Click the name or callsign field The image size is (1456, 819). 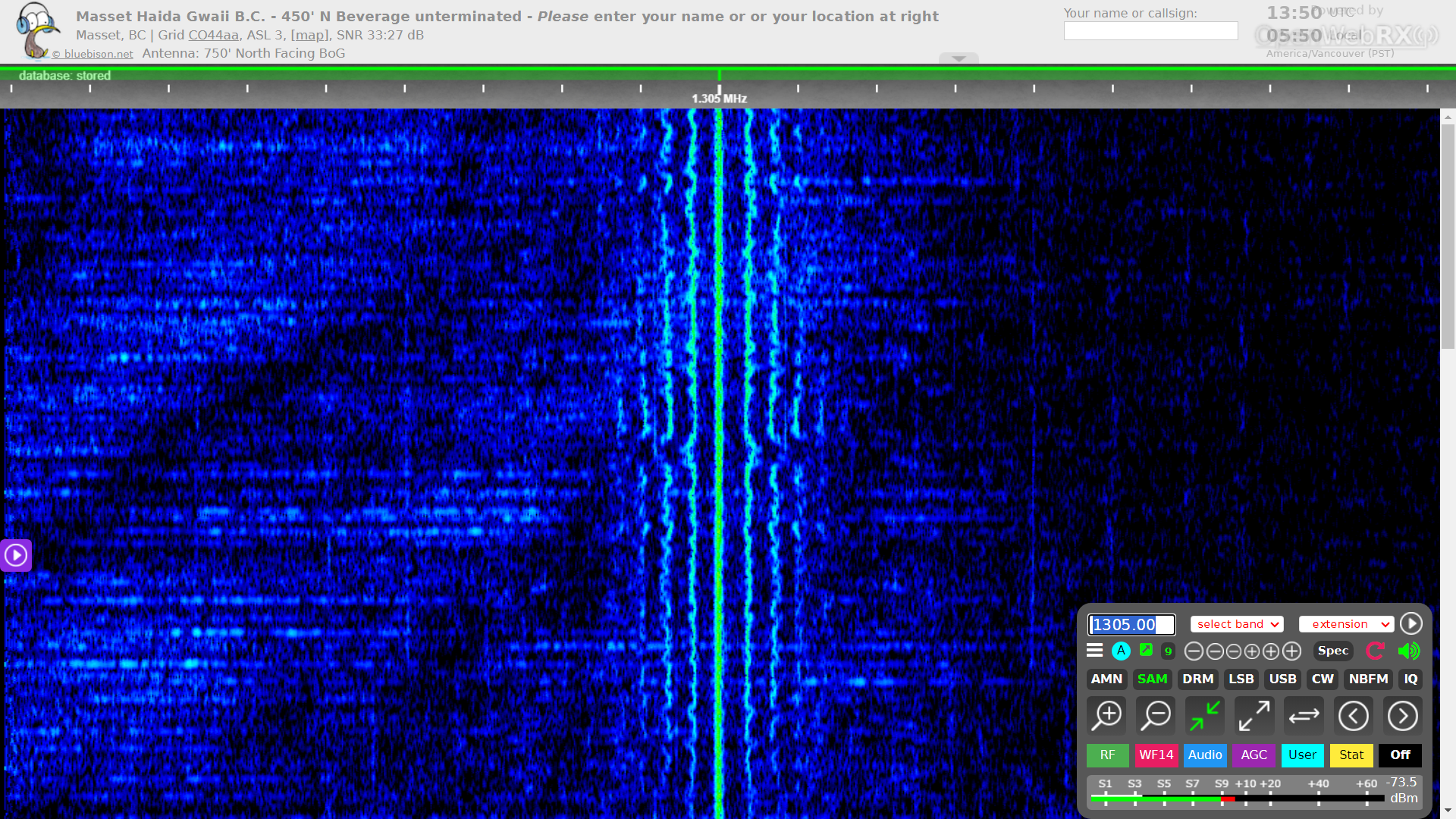tap(1150, 31)
